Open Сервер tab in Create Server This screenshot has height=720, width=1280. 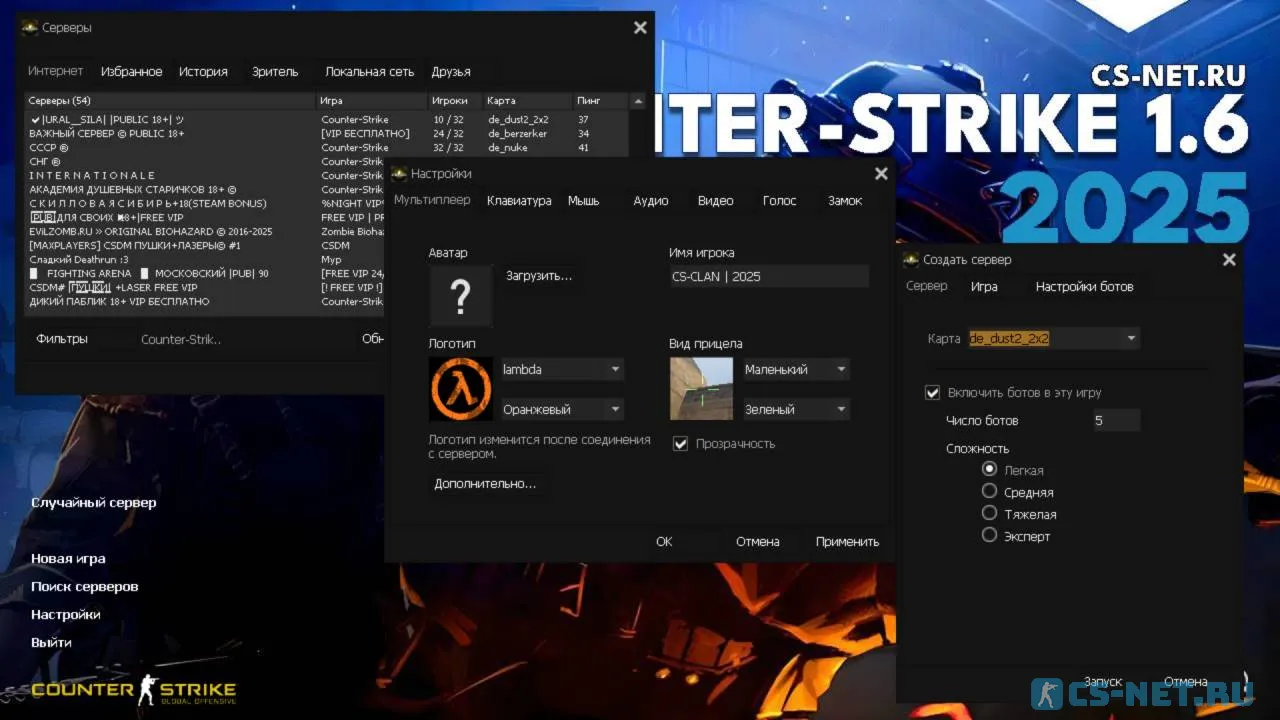pos(927,287)
